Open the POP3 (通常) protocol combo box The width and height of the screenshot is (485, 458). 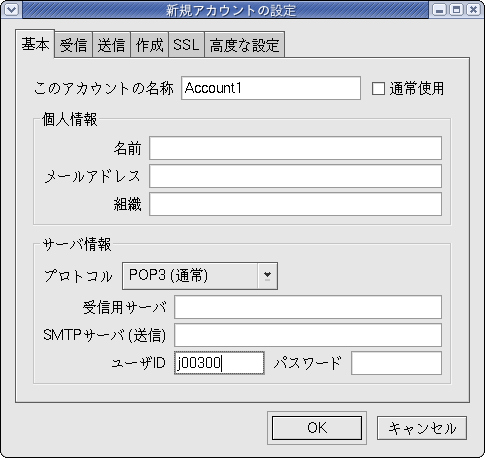(x=200, y=276)
